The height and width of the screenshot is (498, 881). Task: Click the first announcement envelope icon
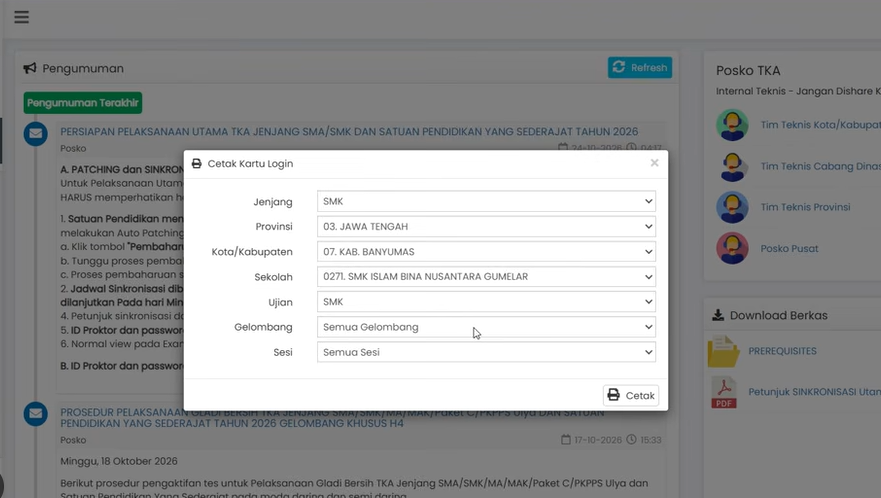[35, 134]
